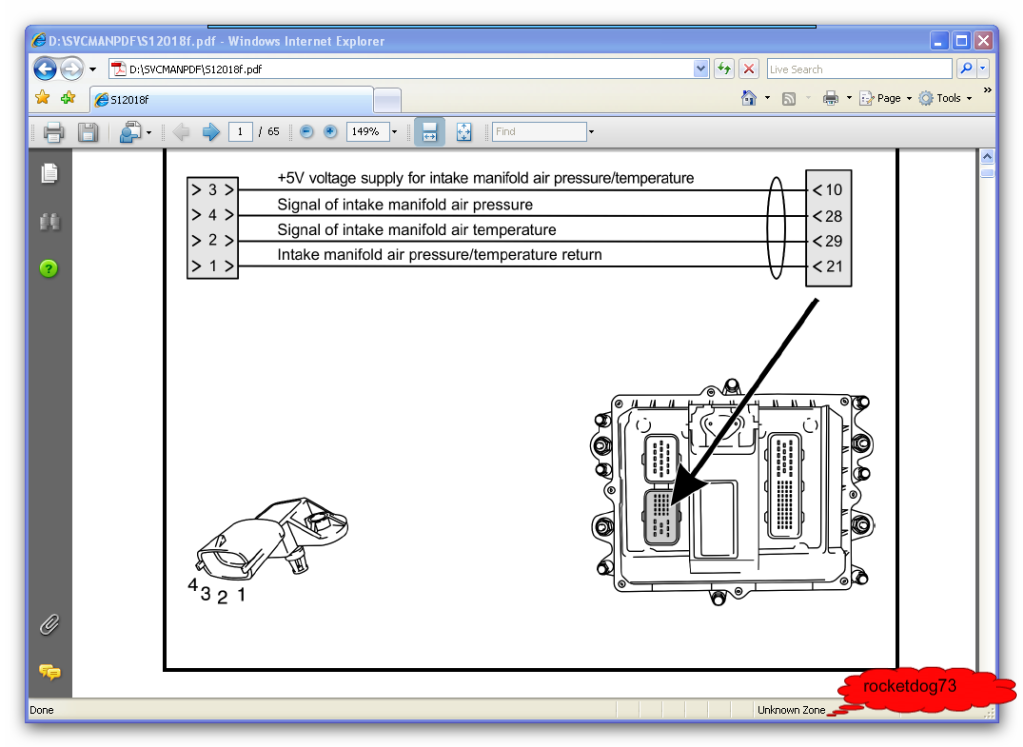Toggle continuous scrolling view mode
Image resolution: width=1023 pixels, height=747 pixels.
click(x=429, y=131)
